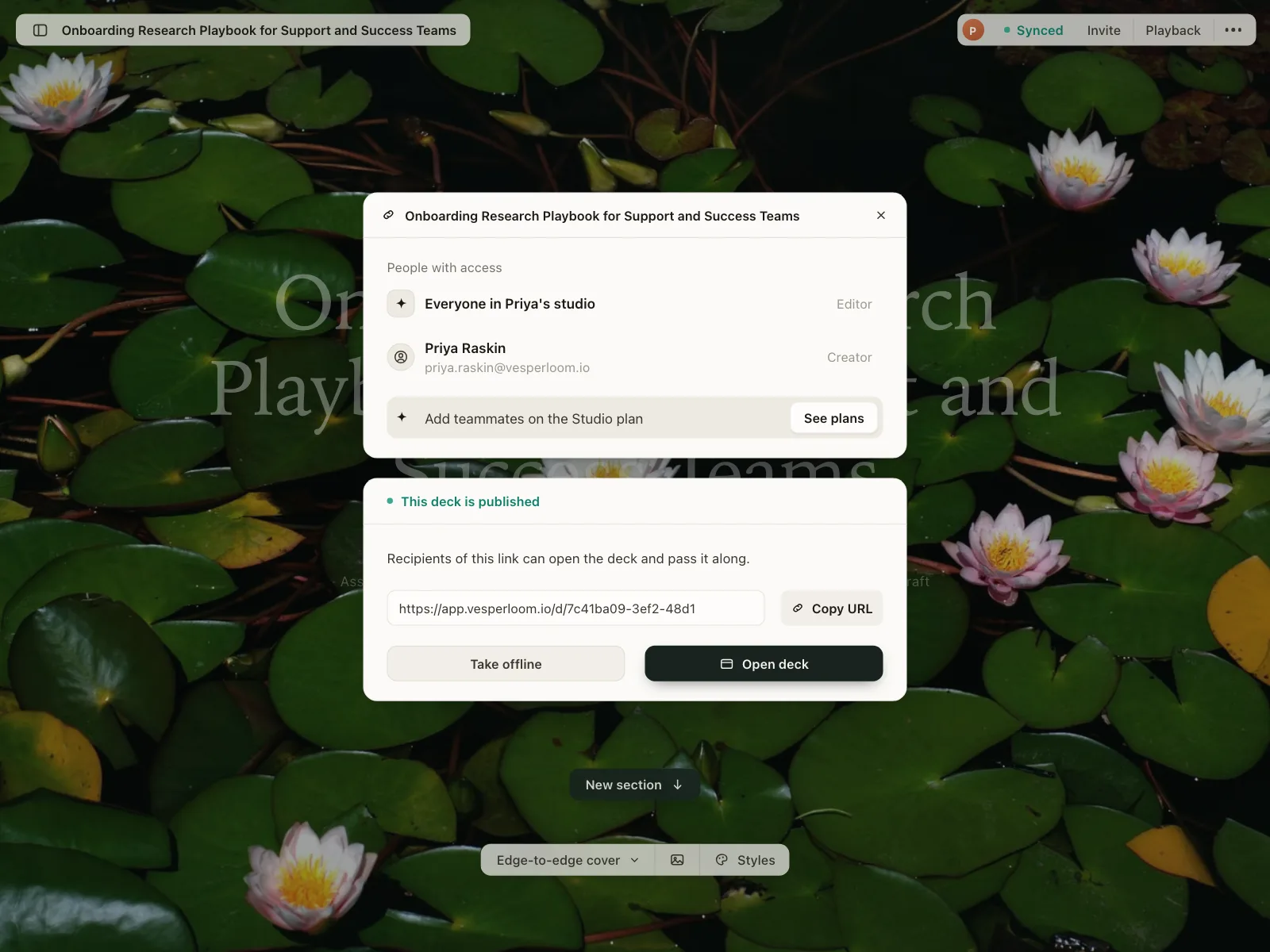Expand the Edge-to-edge cover dropdown
The width and height of the screenshot is (1270, 952).
[568, 860]
